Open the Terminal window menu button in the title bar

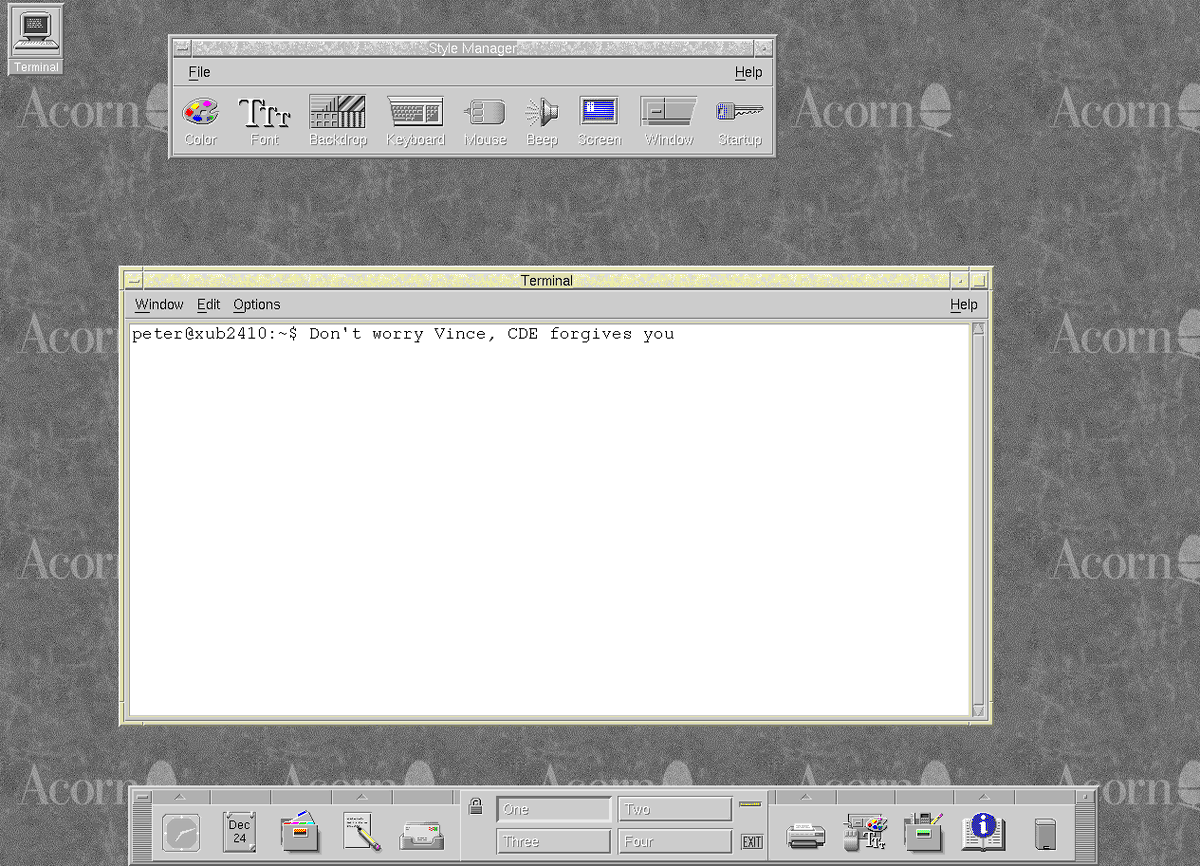click(133, 281)
